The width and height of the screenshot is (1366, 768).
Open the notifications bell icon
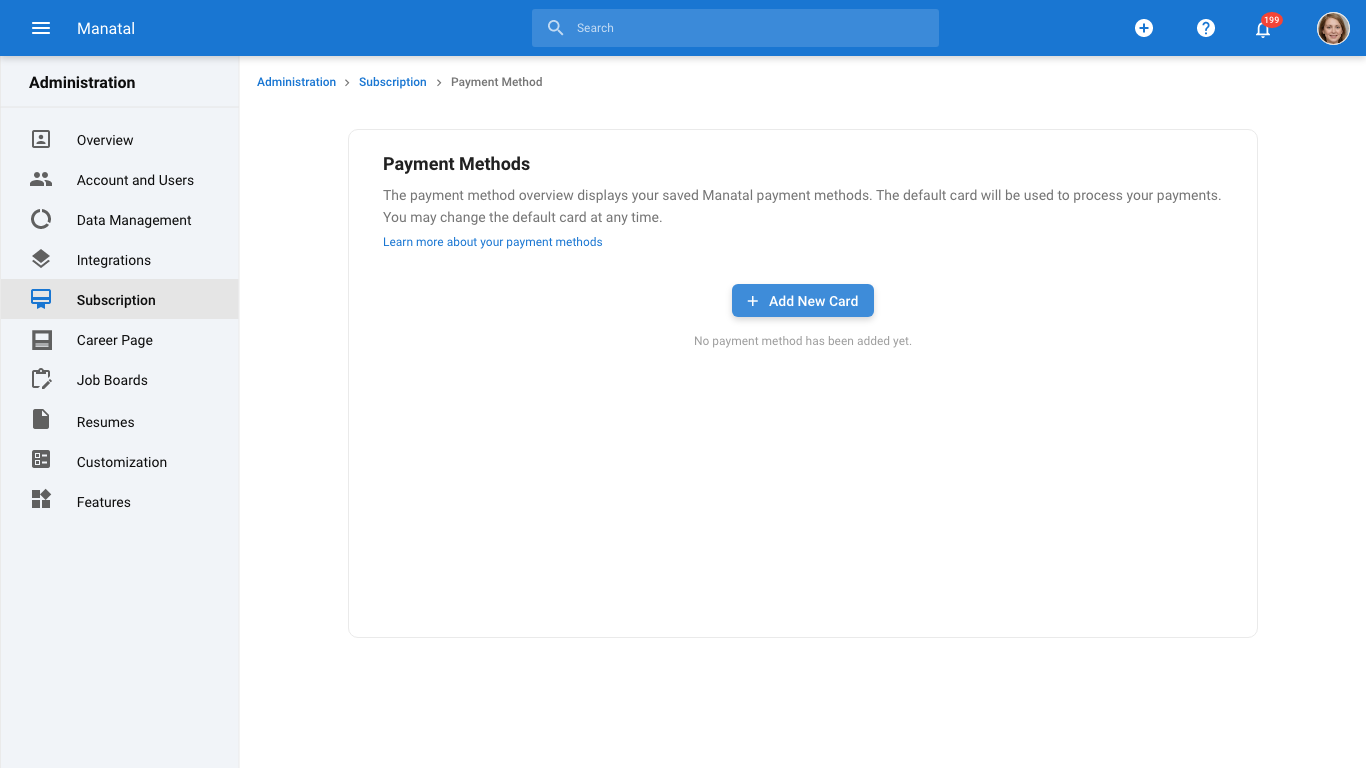point(1263,29)
